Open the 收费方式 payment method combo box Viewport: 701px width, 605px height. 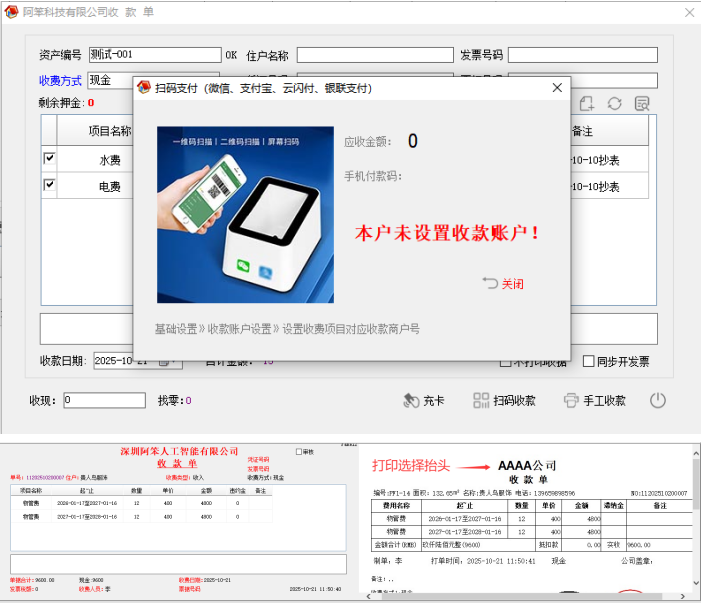(110, 80)
